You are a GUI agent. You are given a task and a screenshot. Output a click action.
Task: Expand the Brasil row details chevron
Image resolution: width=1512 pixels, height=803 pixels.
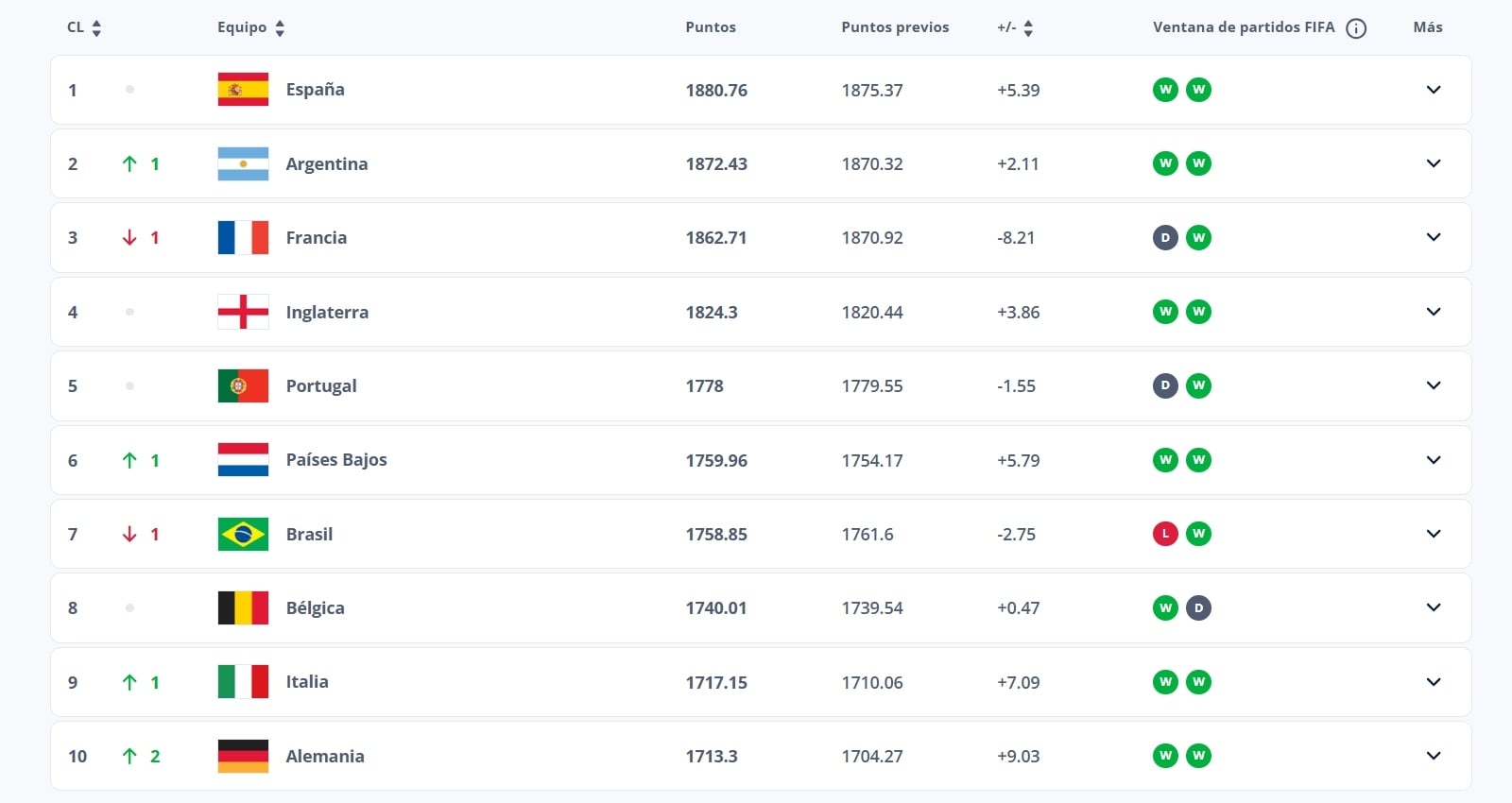point(1434,534)
